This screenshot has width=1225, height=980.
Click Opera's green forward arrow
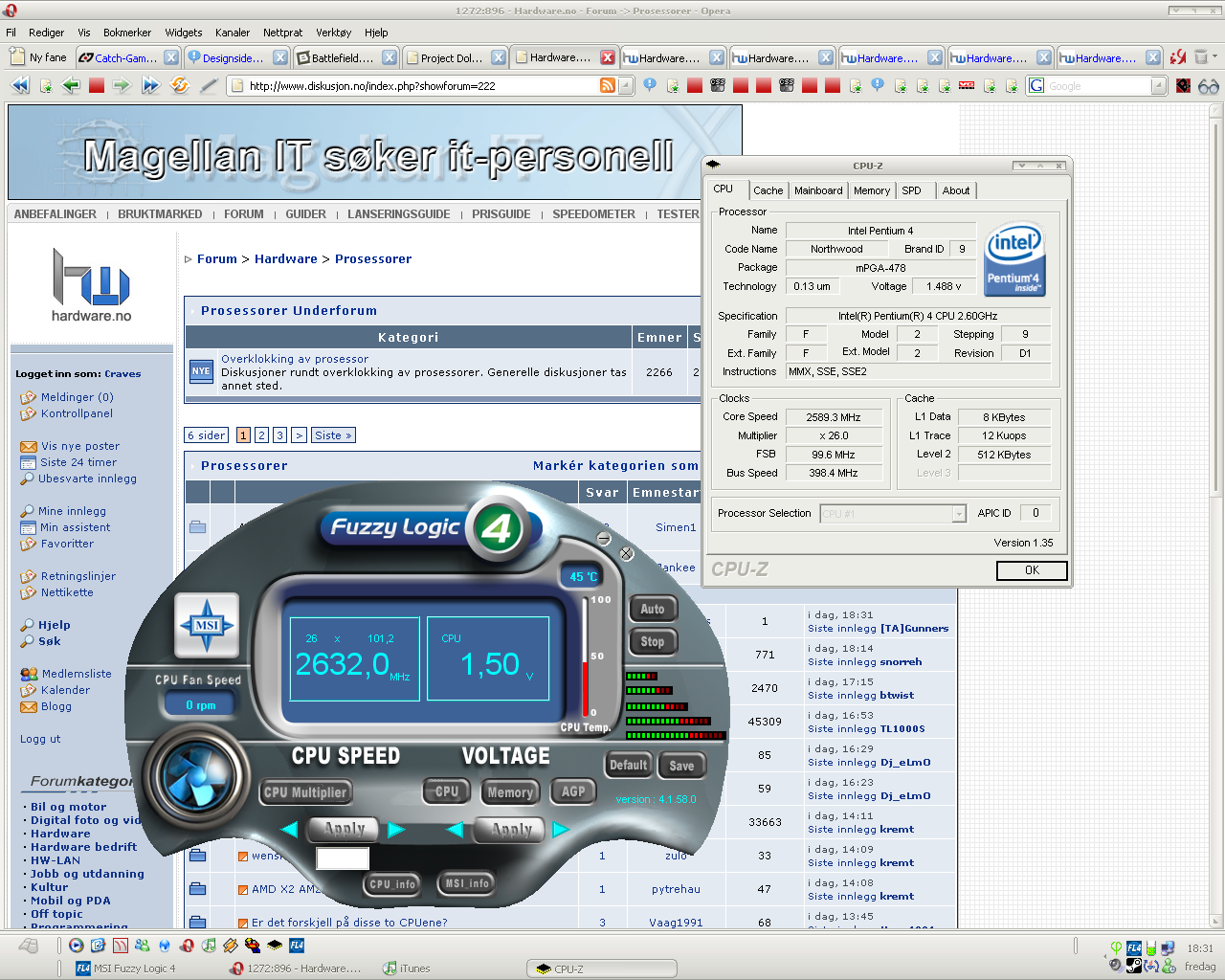pyautogui.click(x=122, y=85)
